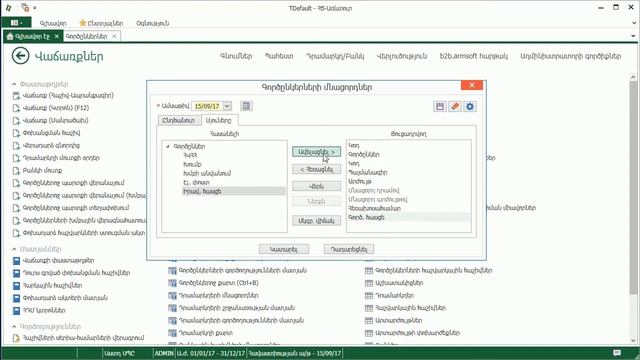The height and width of the screenshot is (360, 640).
Task: Open the Օգնություն menu
Action: [153, 23]
